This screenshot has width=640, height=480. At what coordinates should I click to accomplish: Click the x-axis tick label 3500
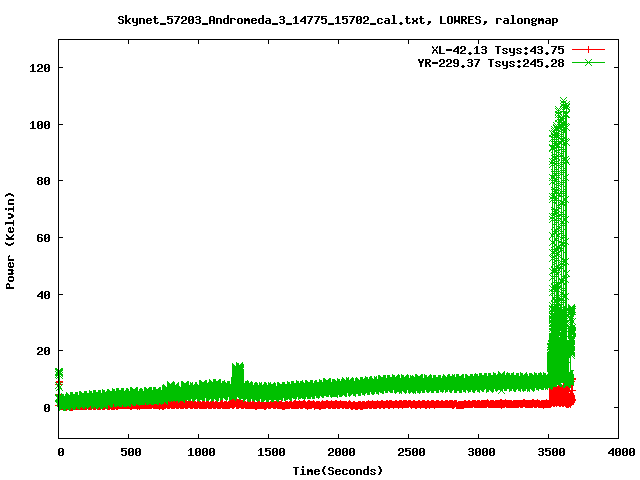[x=551, y=452]
